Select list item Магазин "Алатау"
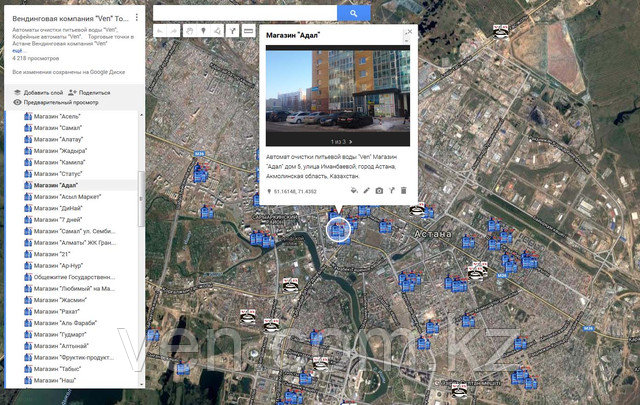The height and width of the screenshot is (405, 640). [58, 139]
